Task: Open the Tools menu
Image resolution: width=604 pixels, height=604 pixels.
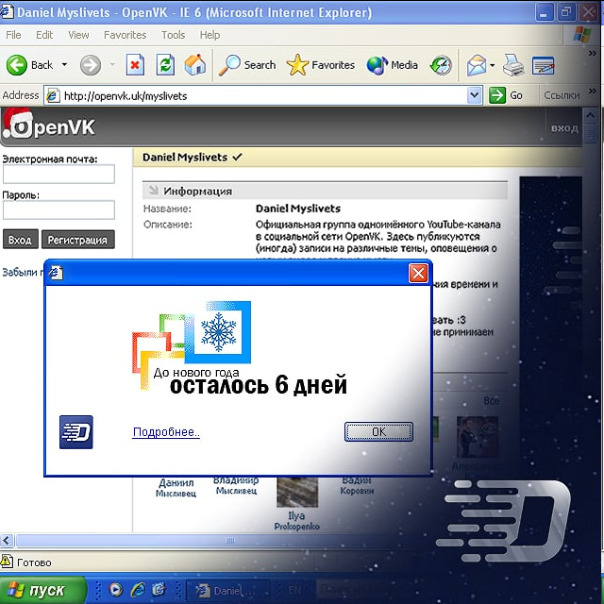Action: (173, 35)
